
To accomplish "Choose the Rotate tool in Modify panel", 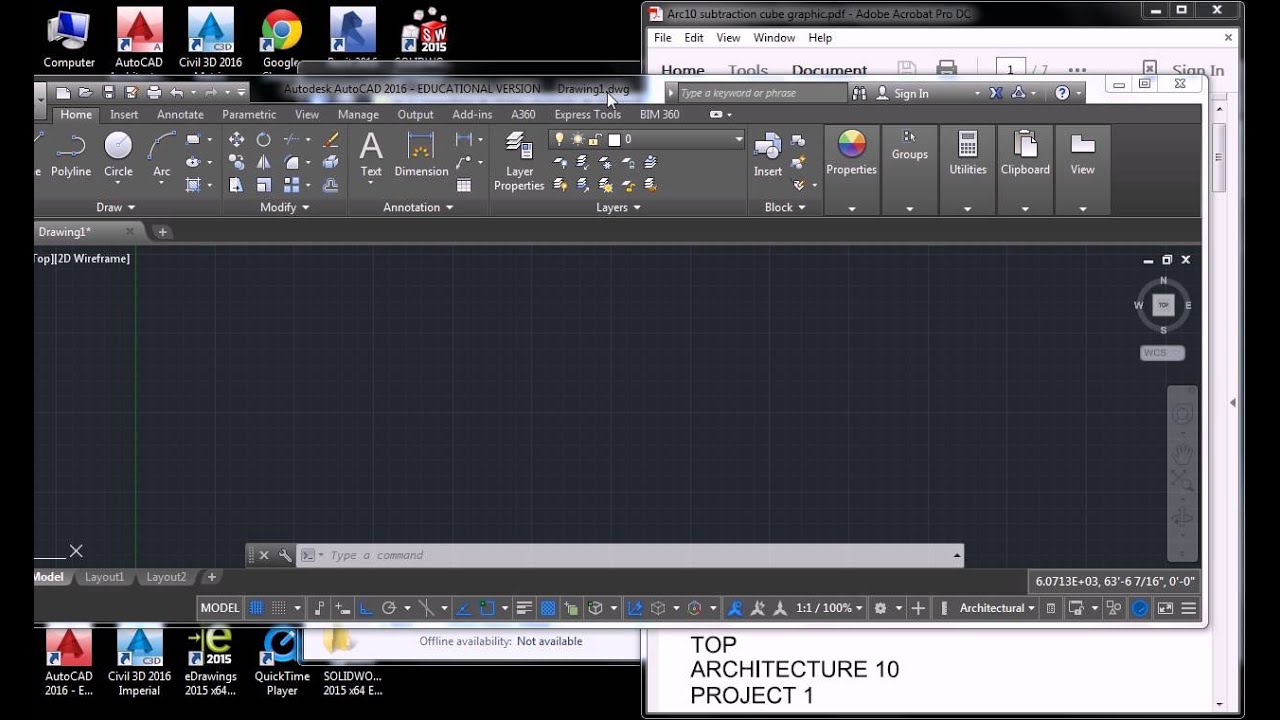I will click(263, 140).
